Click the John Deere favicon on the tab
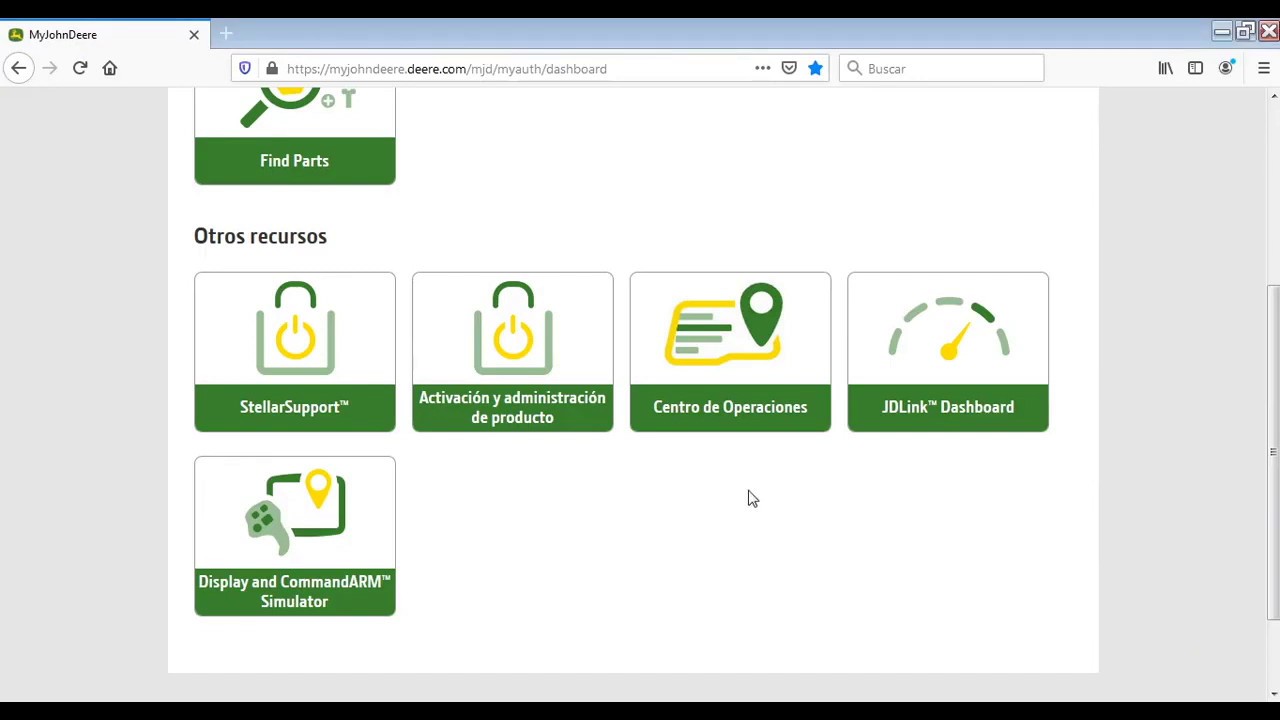The height and width of the screenshot is (720, 1280). pyautogui.click(x=16, y=34)
